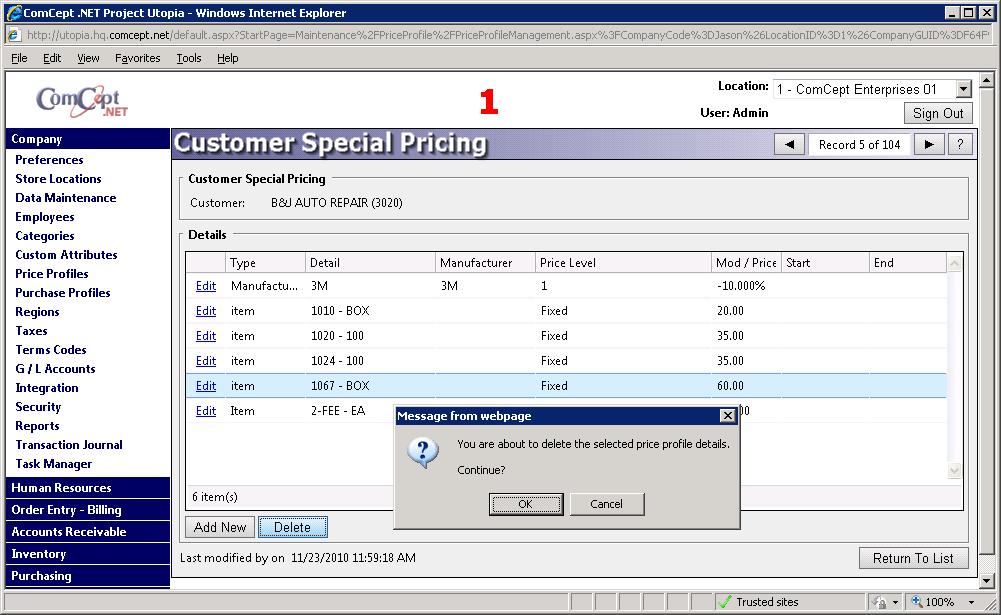The image size is (1001, 615).
Task: Click the Internet Explorer page icon in title bar
Action: pyautogui.click(x=15, y=13)
